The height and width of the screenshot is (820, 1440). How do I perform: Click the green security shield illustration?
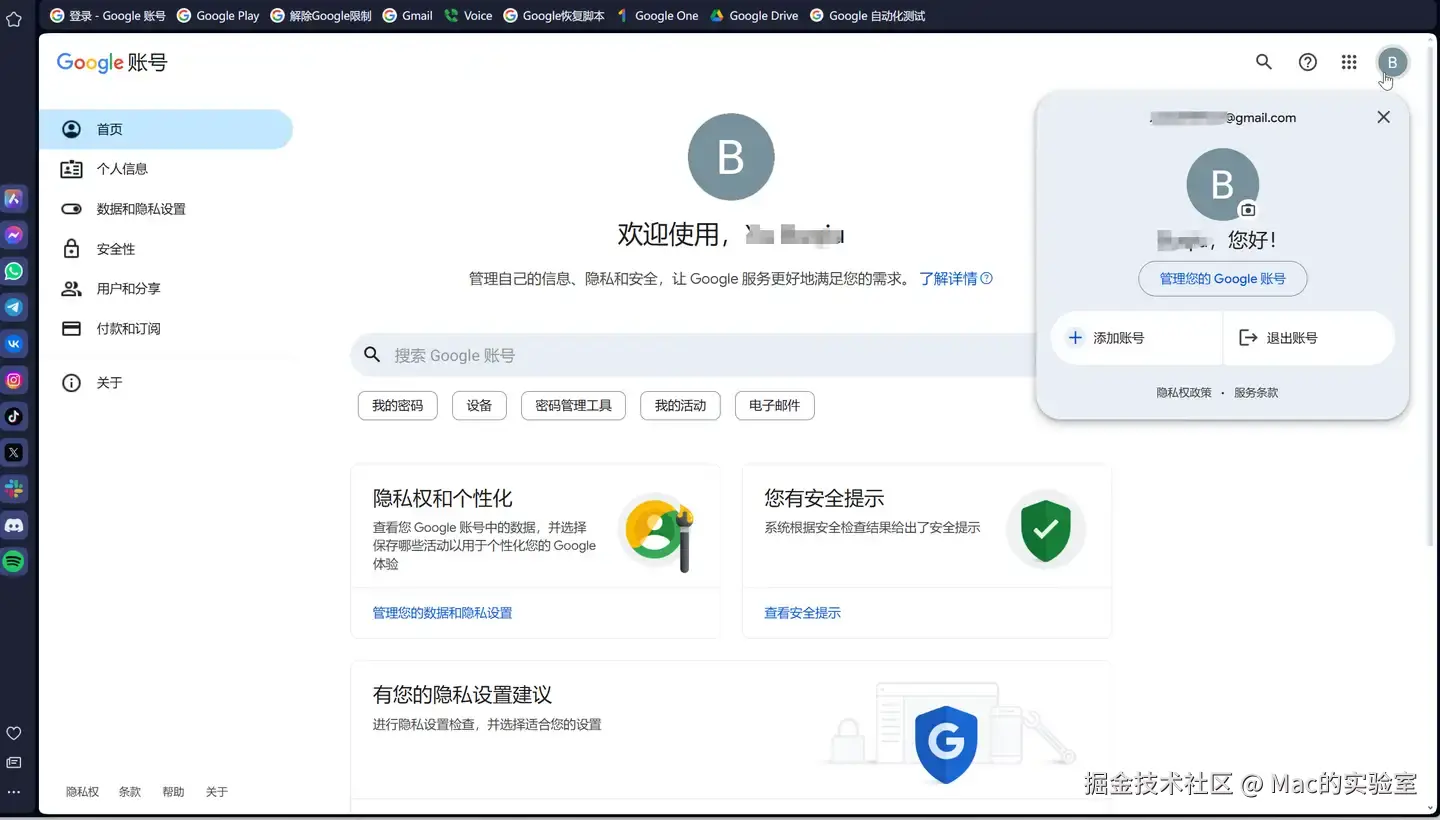pos(1046,531)
